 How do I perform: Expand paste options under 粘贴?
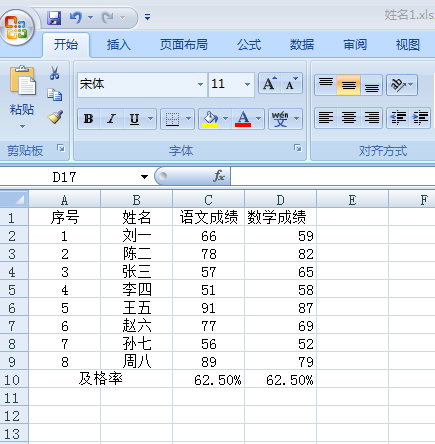[x=22, y=127]
